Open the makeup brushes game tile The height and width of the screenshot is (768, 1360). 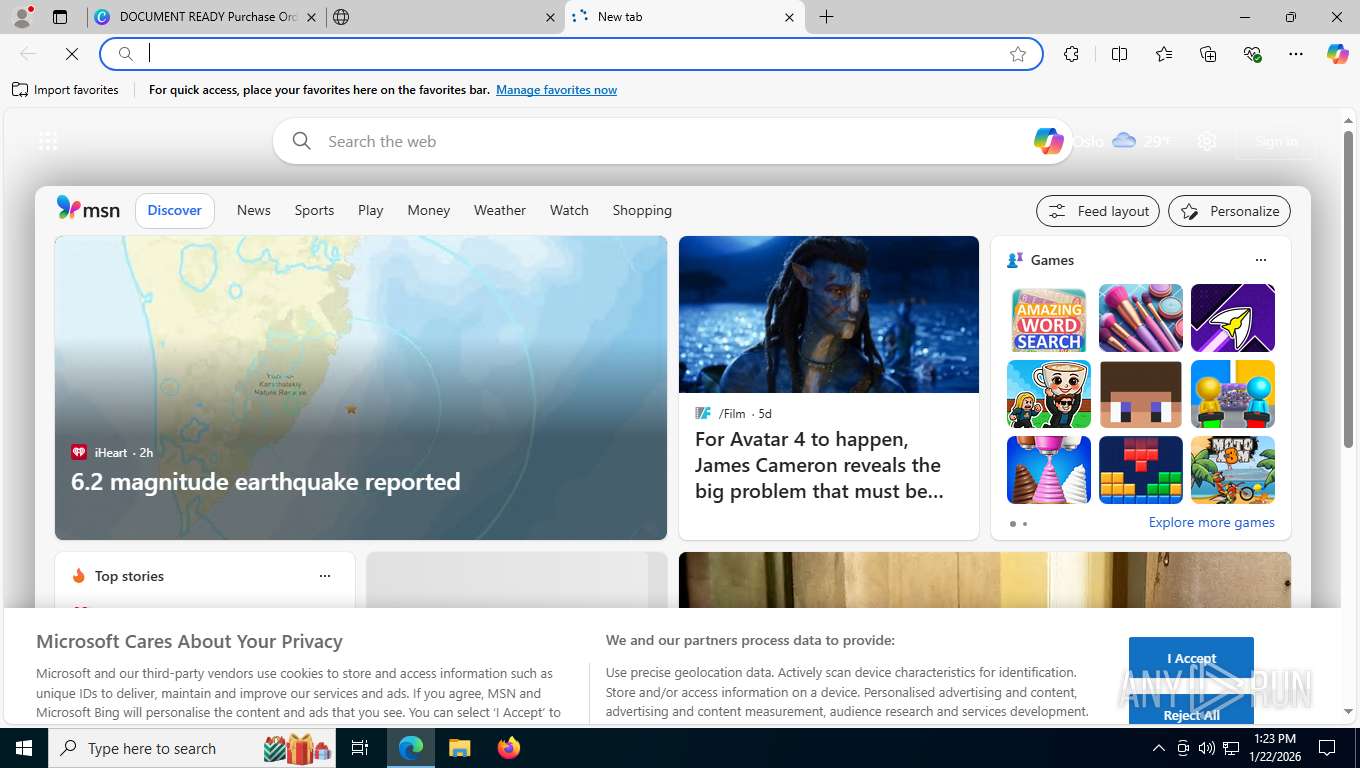pos(1141,318)
